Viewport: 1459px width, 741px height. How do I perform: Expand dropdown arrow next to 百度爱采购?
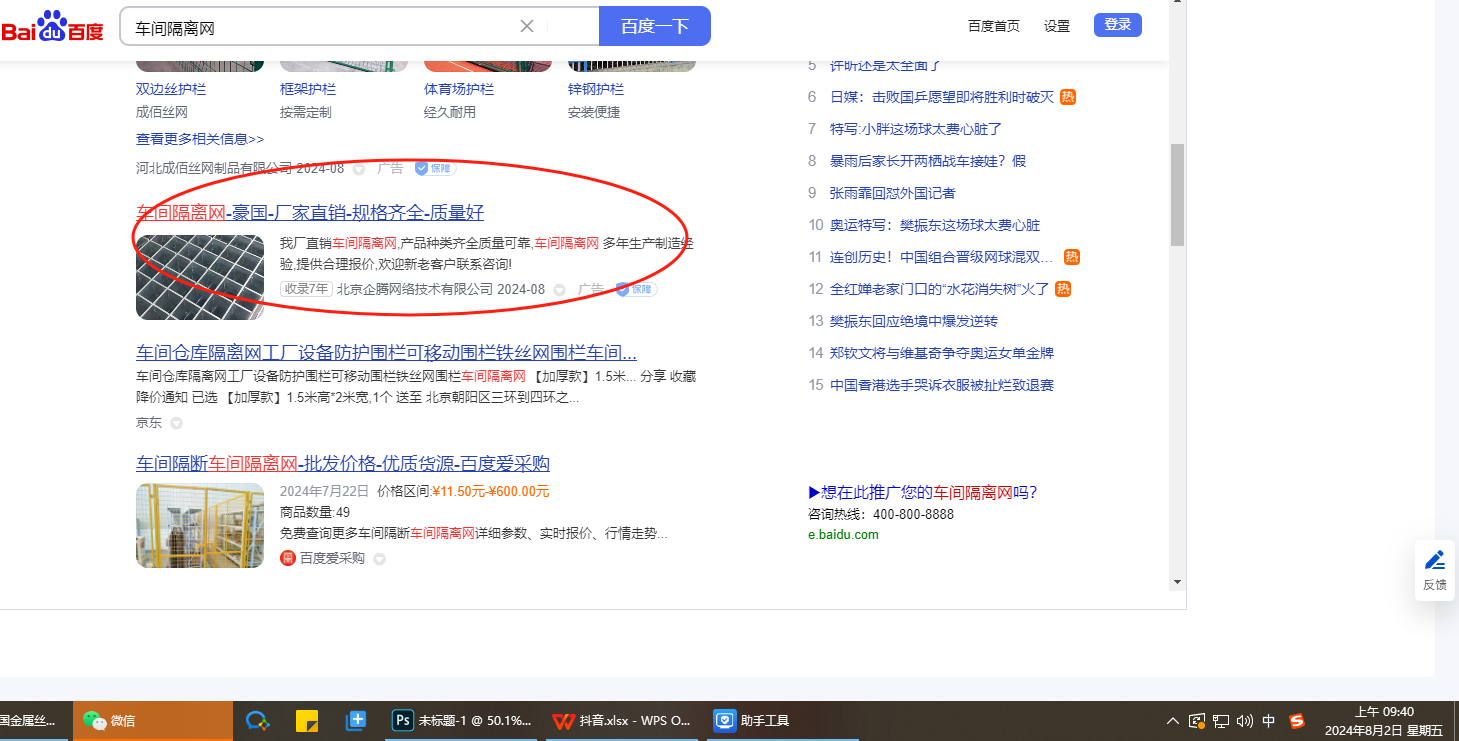380,559
